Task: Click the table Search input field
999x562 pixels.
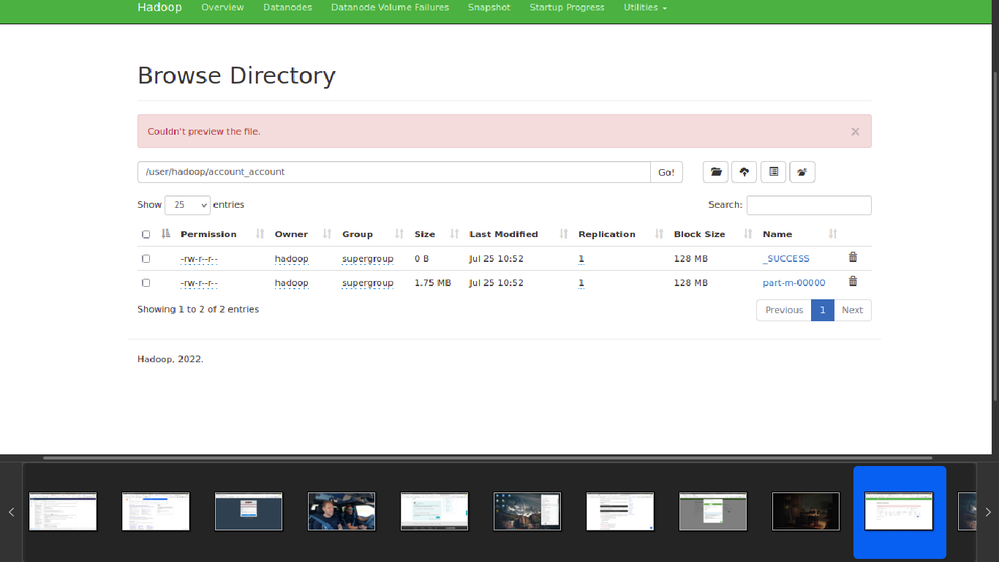Action: pos(808,205)
